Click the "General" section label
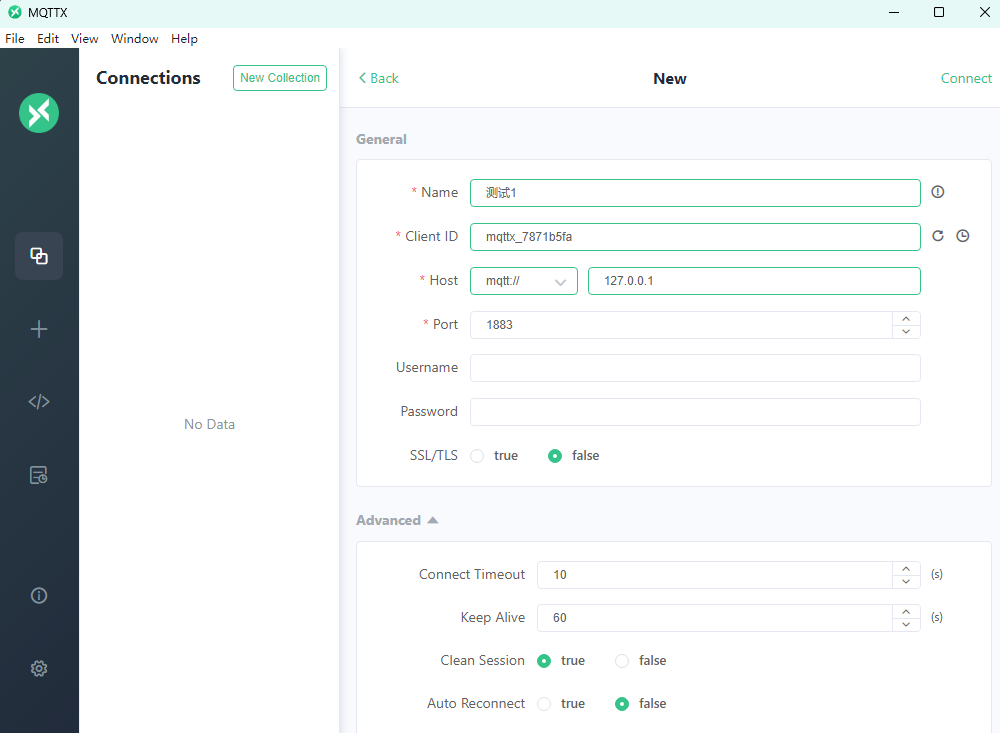This screenshot has height=733, width=1000. [x=381, y=139]
